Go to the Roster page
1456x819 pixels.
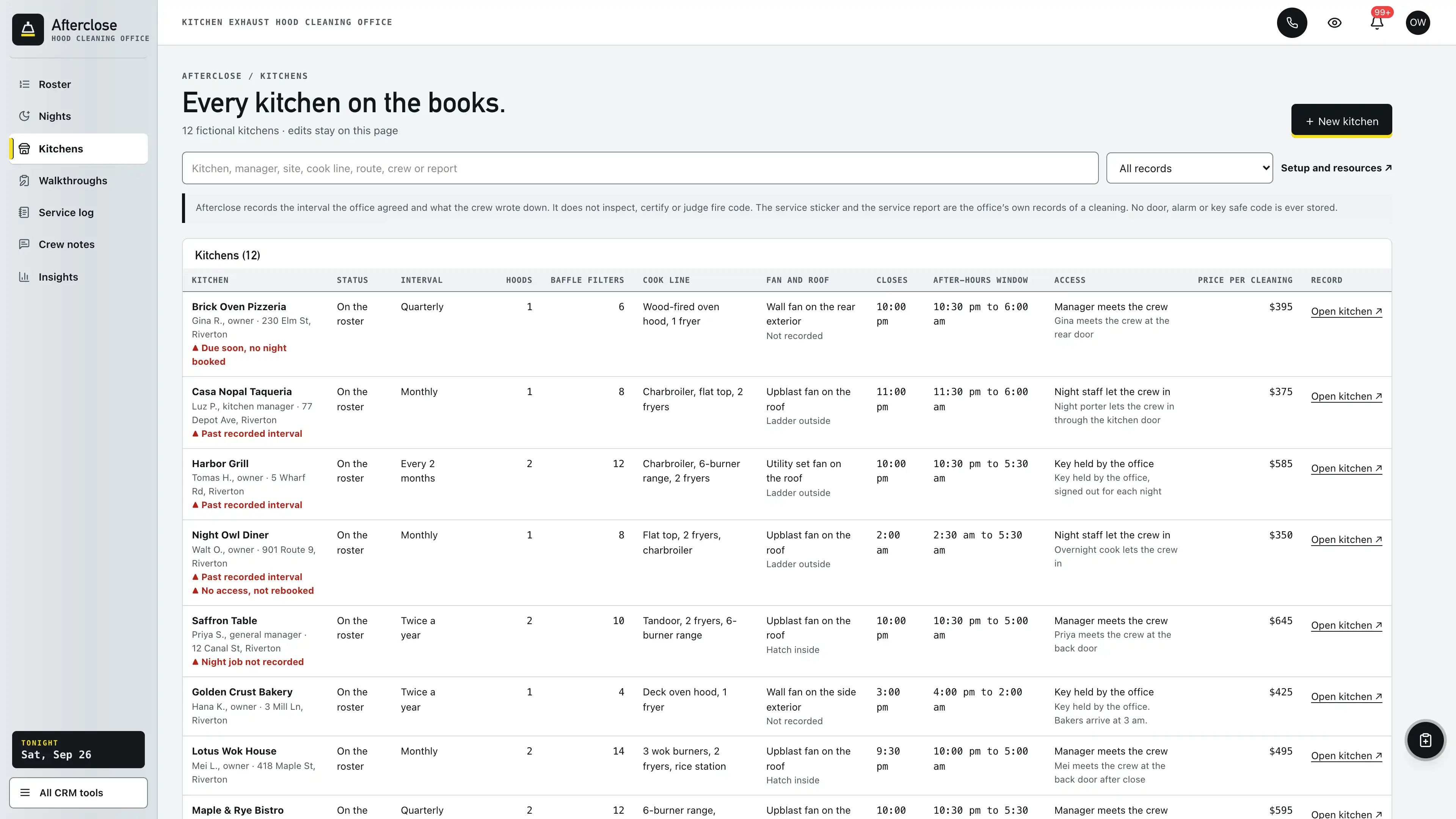pos(78,84)
